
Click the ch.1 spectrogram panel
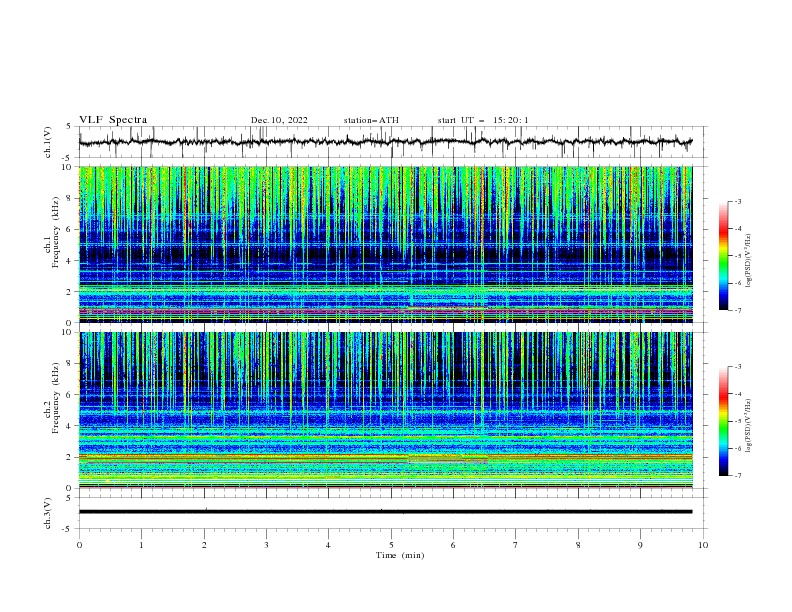click(x=385, y=244)
